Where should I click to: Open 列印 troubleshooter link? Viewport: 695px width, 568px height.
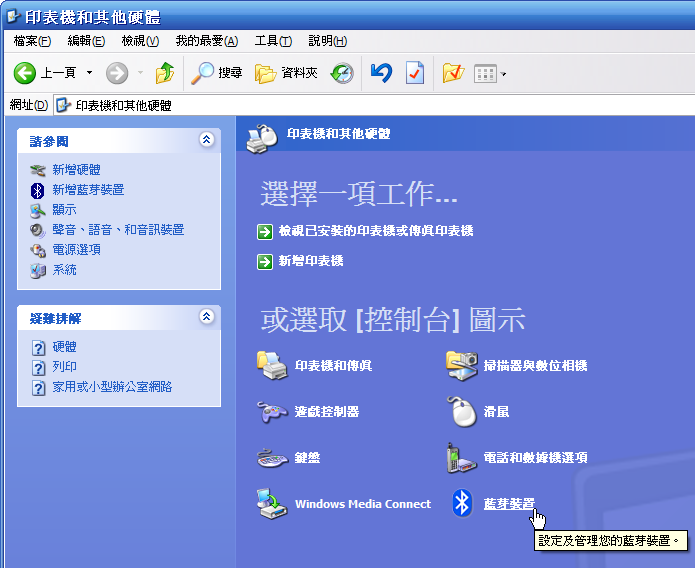coord(64,367)
